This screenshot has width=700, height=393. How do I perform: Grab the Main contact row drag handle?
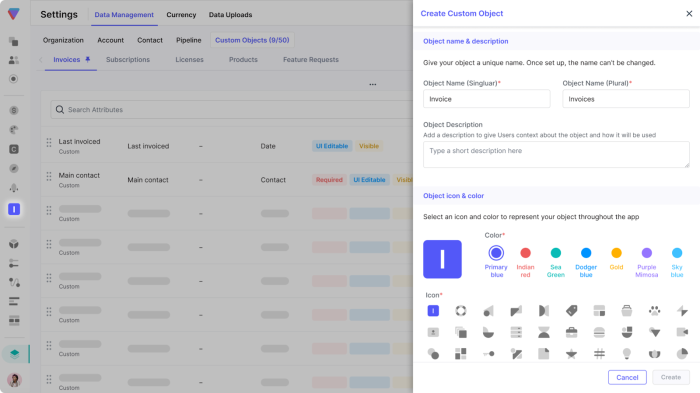49,176
